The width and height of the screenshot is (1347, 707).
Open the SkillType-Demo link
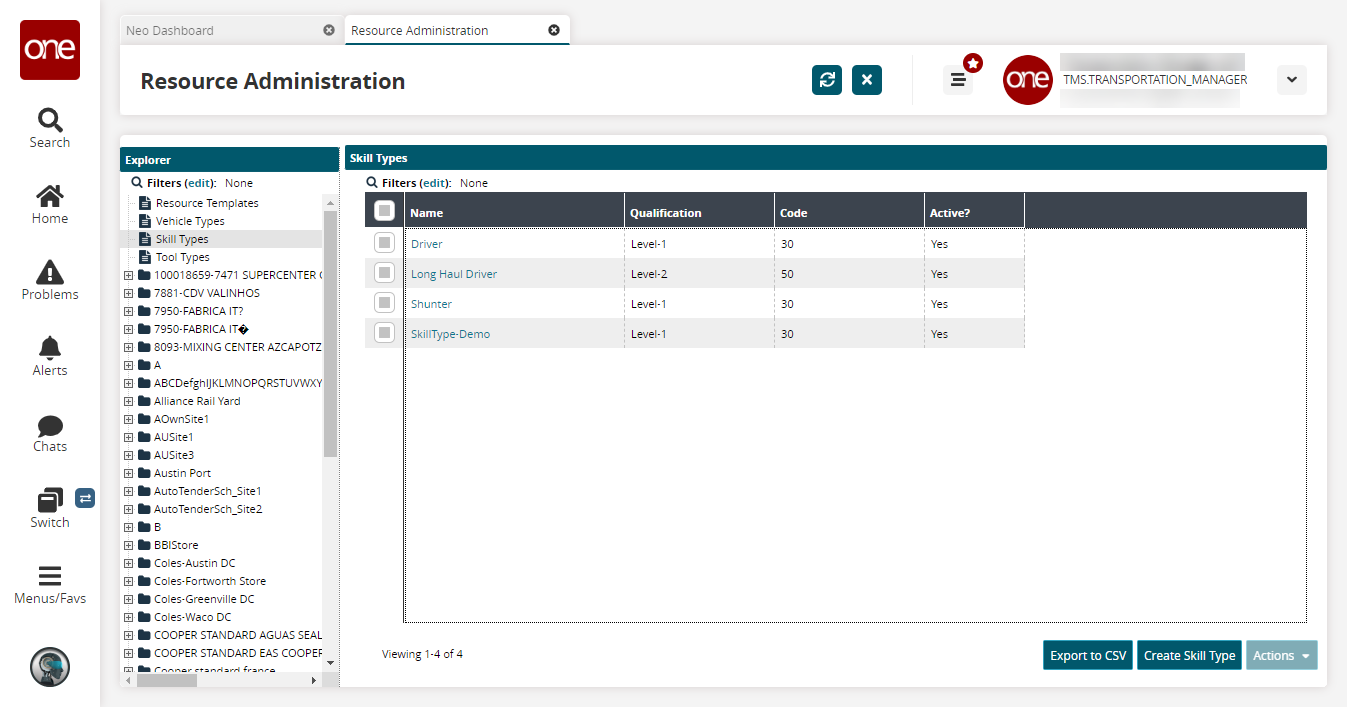[x=450, y=334]
